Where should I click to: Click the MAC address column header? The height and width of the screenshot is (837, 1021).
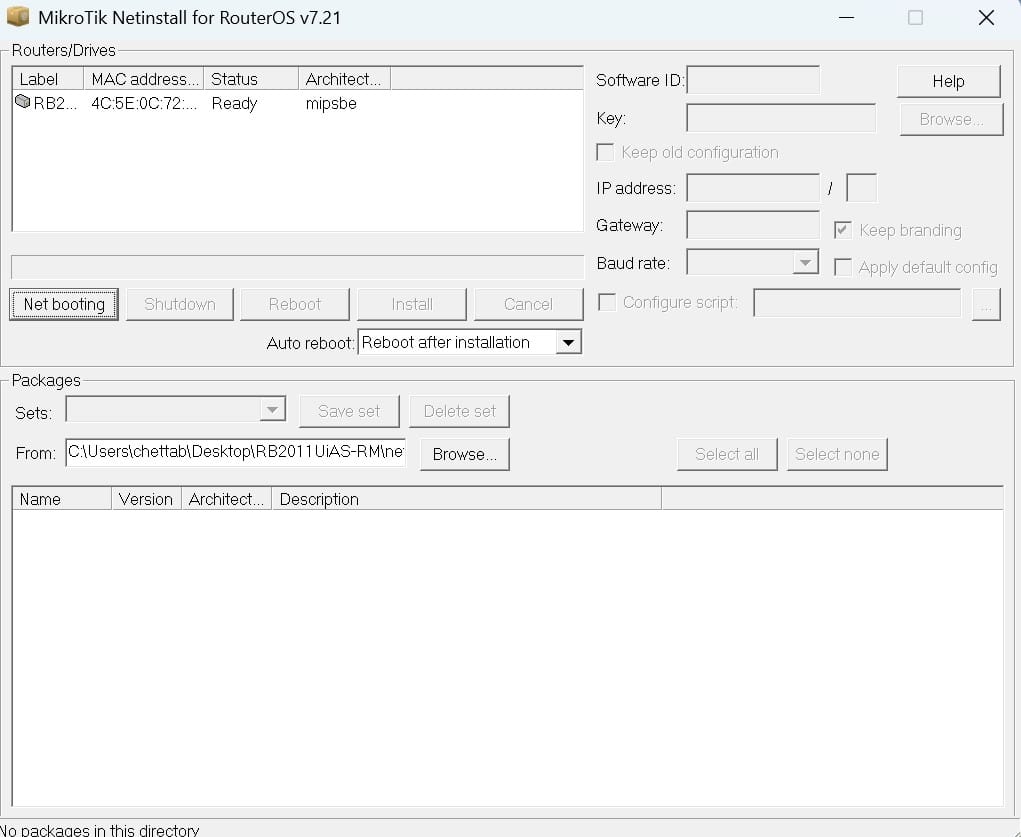(x=143, y=79)
